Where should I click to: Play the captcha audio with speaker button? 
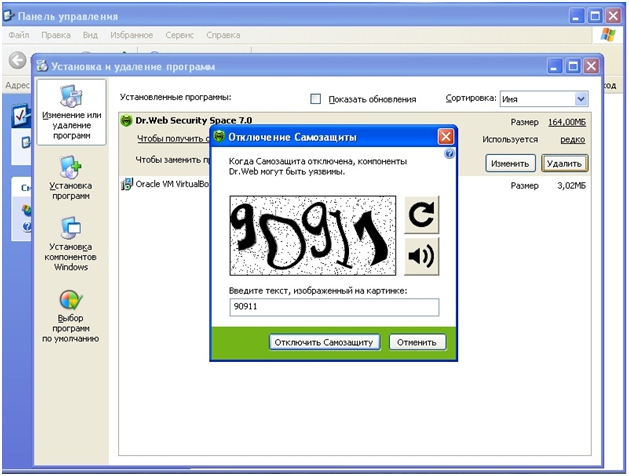coord(422,256)
